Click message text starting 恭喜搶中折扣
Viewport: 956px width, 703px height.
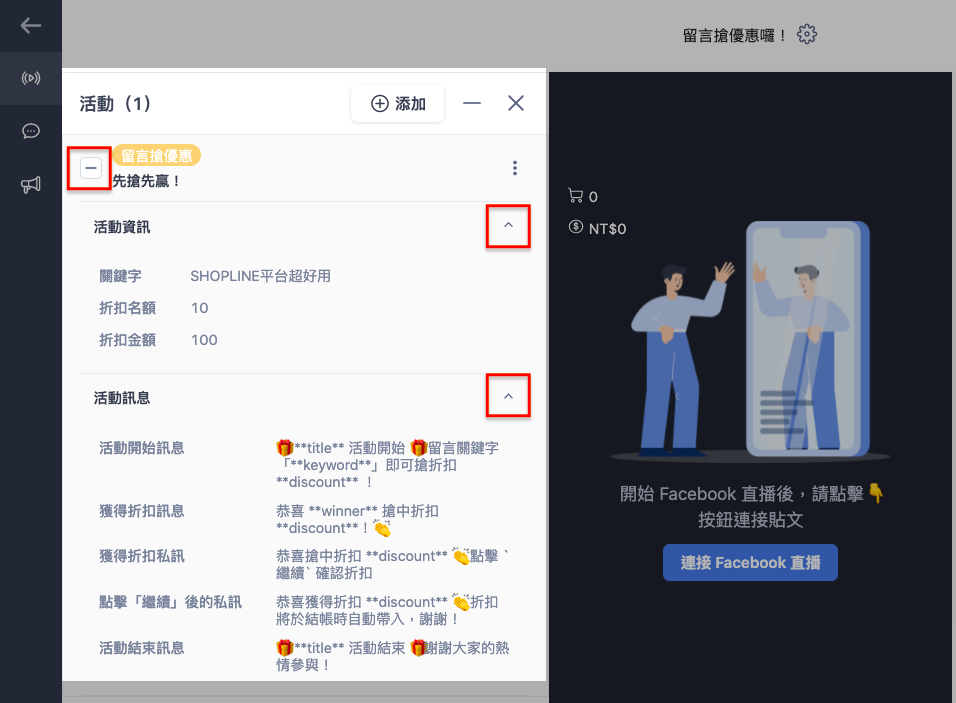(393, 565)
